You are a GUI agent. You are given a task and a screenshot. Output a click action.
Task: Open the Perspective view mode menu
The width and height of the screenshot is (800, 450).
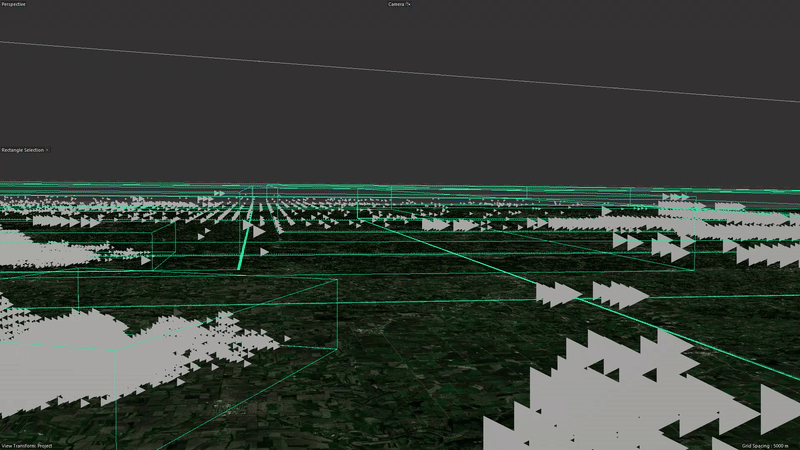pyautogui.click(x=13, y=4)
